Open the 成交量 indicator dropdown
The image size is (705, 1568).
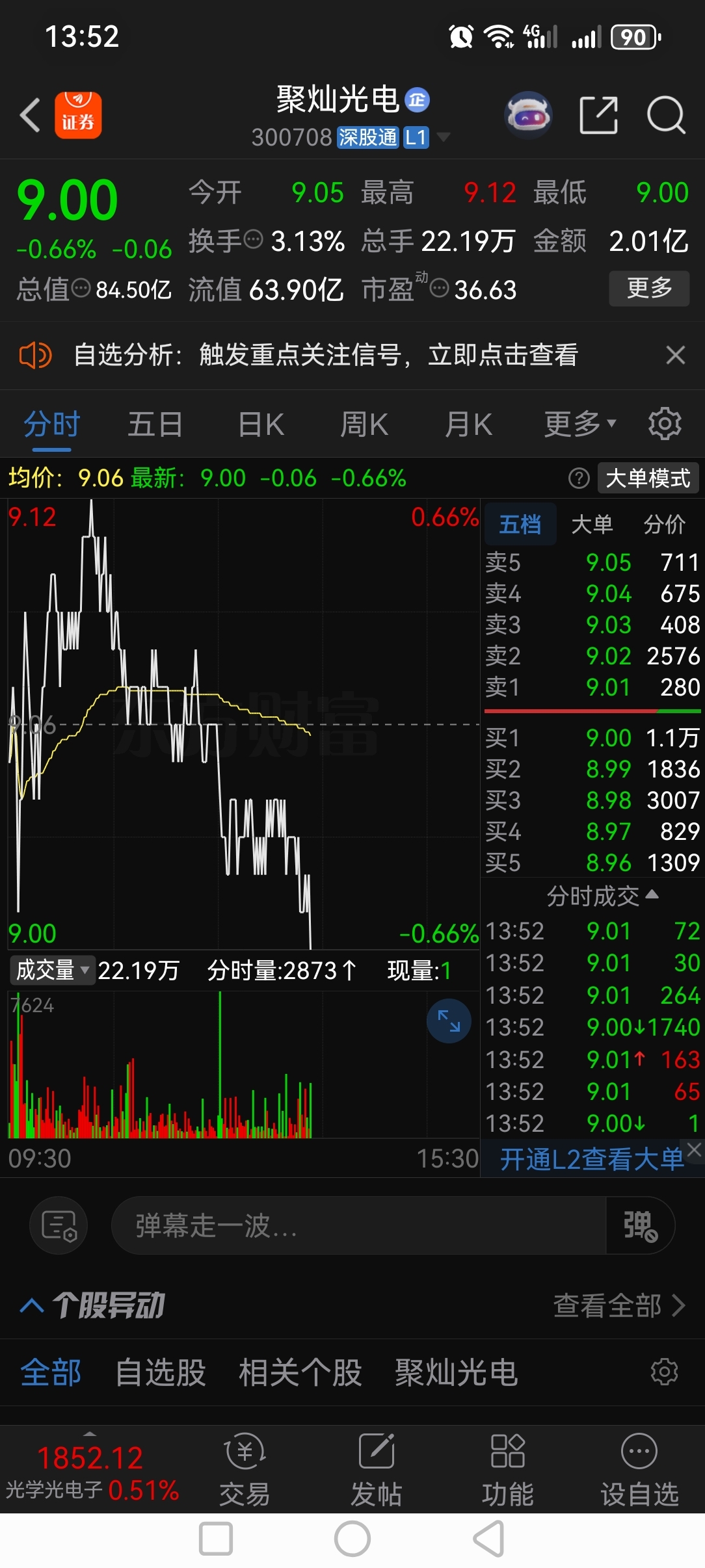point(52,970)
